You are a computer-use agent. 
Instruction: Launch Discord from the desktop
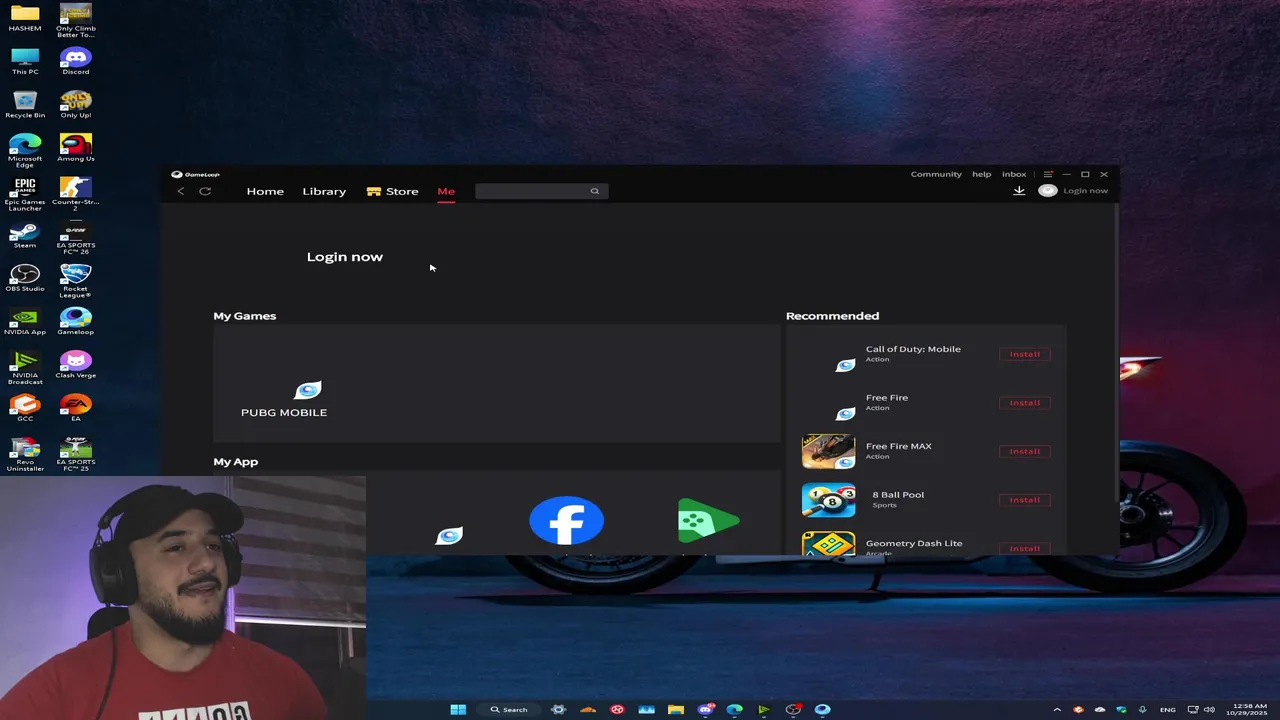click(x=75, y=61)
